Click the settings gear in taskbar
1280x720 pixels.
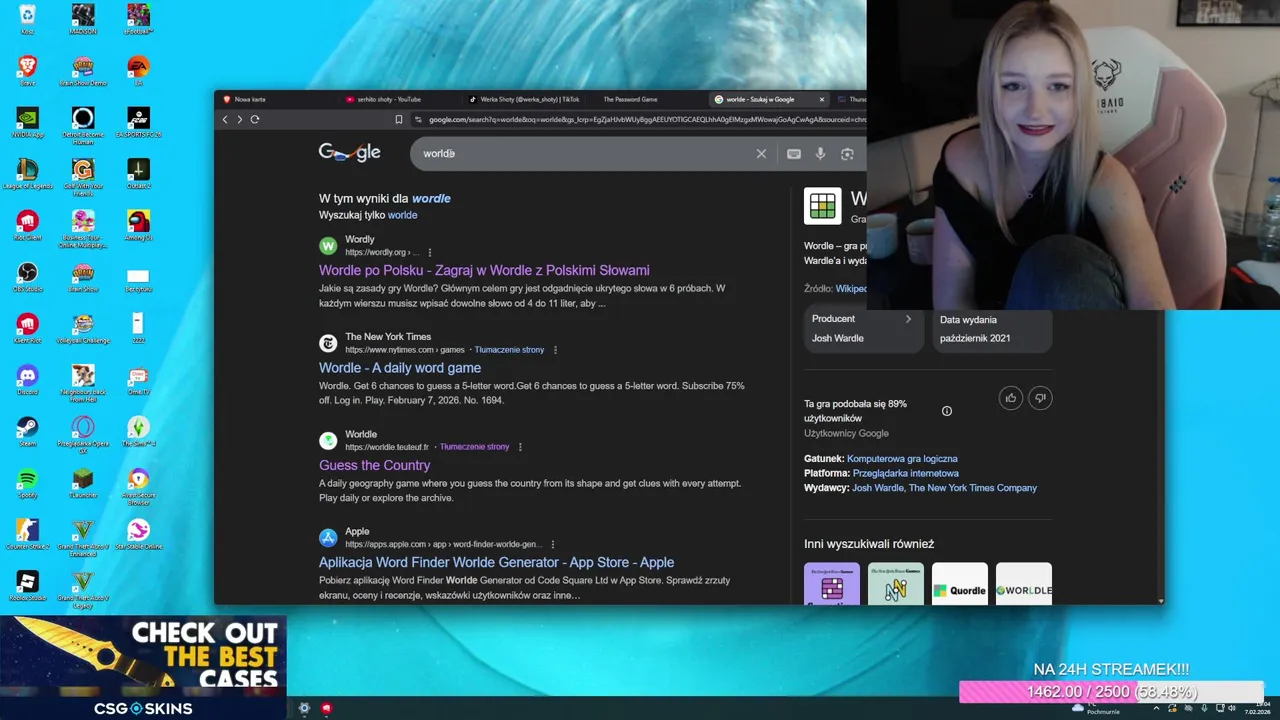coord(305,708)
